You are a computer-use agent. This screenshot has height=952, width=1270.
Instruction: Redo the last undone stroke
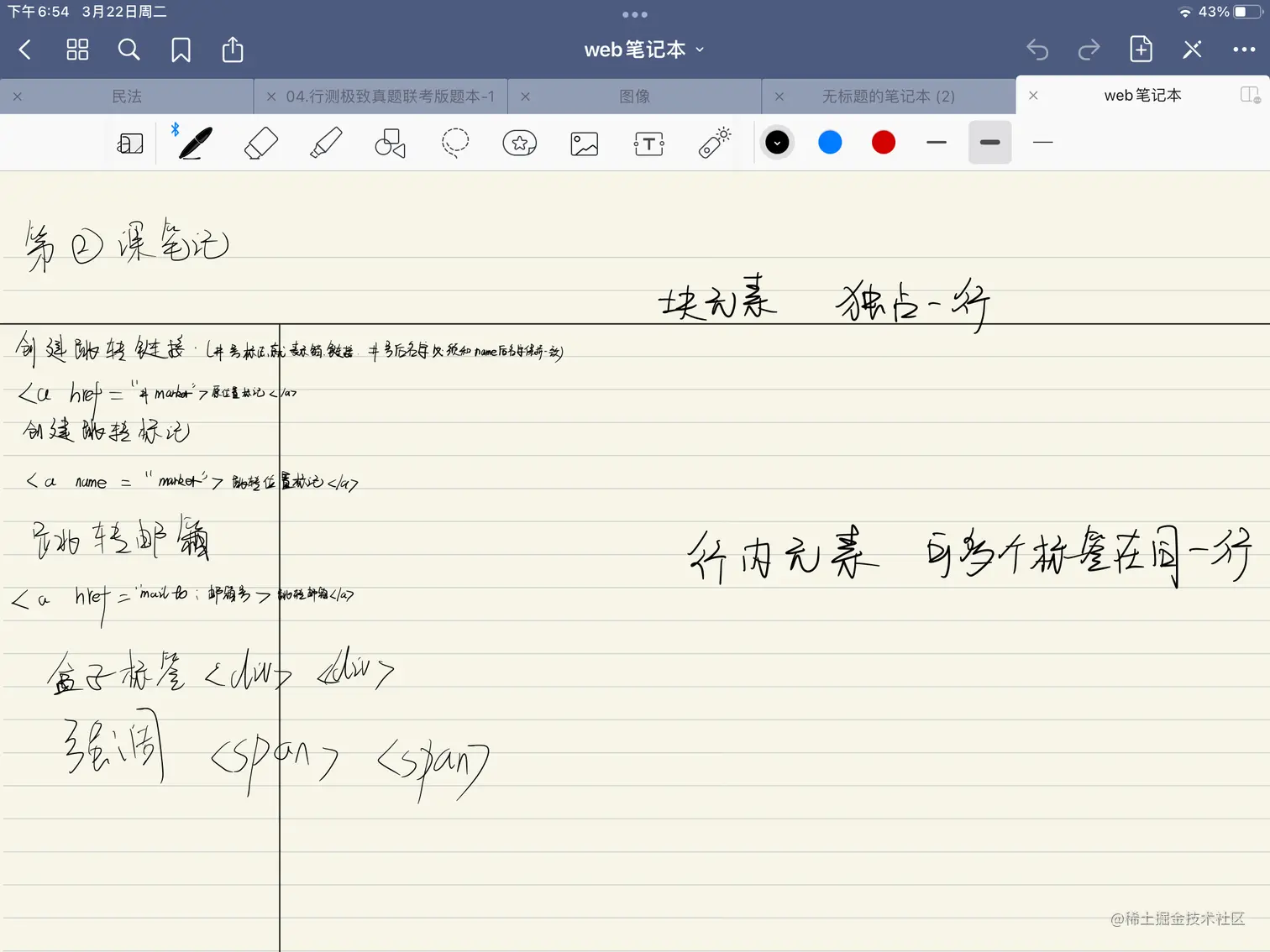(x=1089, y=50)
